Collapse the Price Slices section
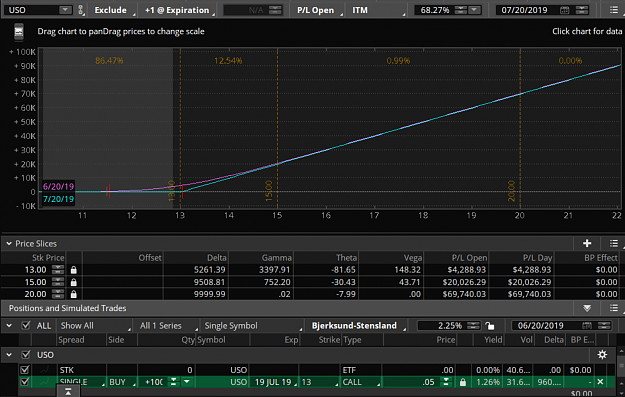The height and width of the screenshot is (397, 625). tap(9, 244)
